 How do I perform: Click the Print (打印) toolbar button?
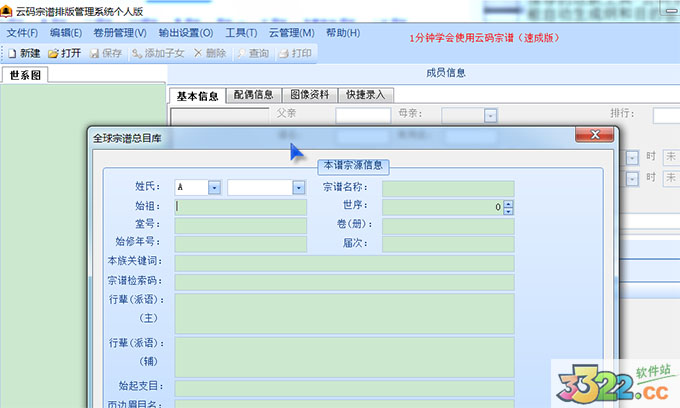(x=295, y=53)
